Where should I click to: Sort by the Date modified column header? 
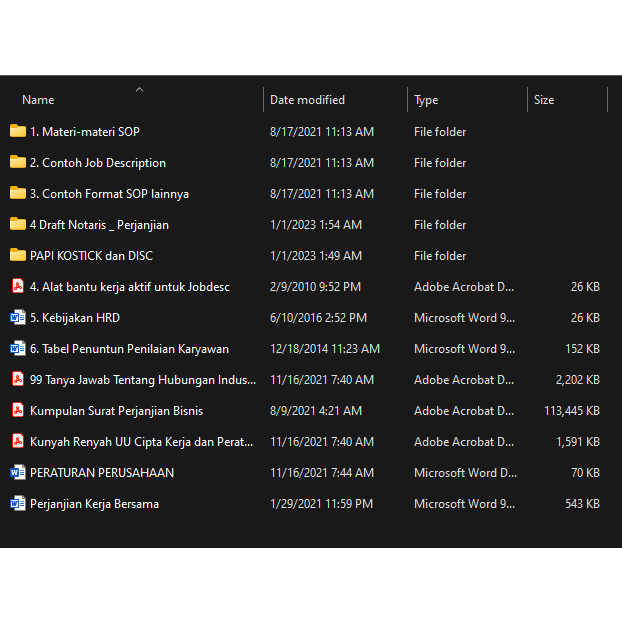307,100
